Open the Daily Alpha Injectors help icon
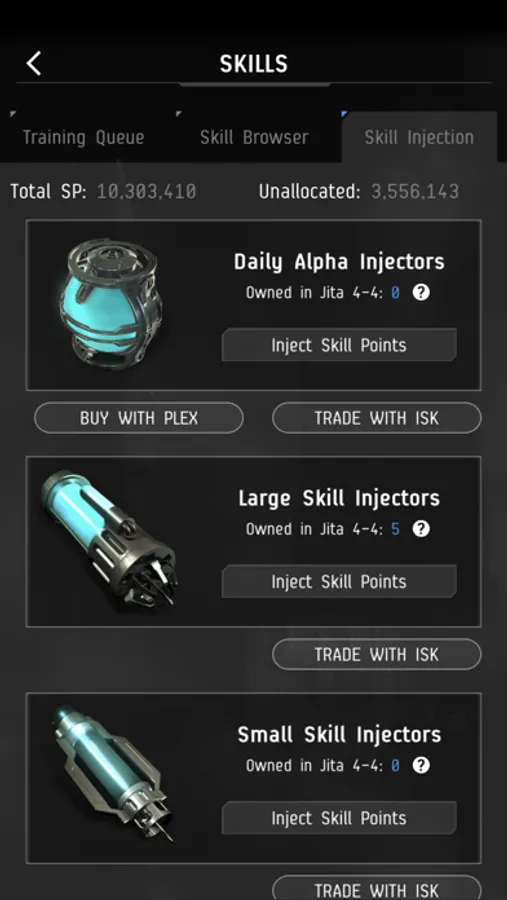This screenshot has width=507, height=900. pyautogui.click(x=421, y=293)
